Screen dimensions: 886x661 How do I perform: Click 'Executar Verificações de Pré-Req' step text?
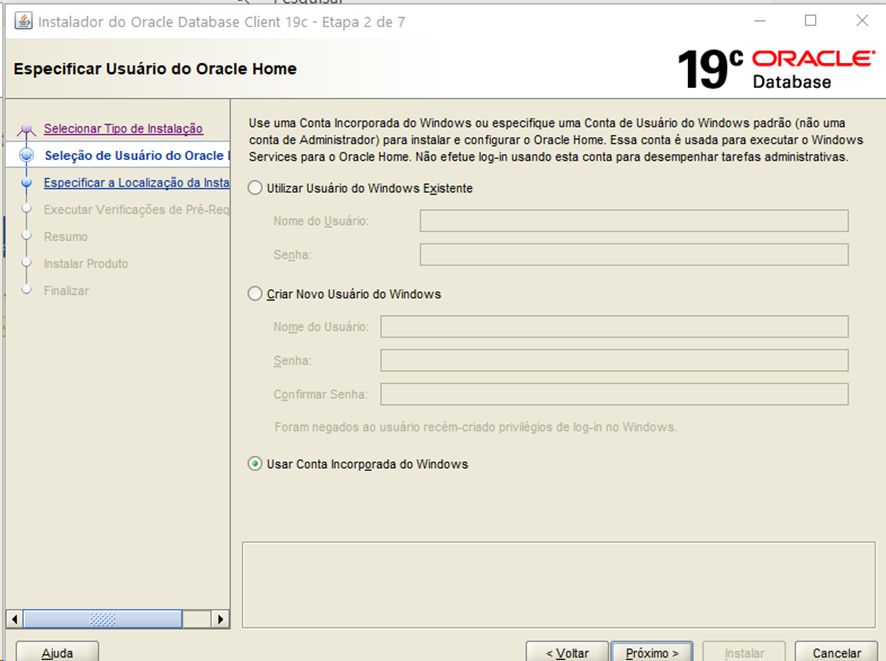[137, 210]
